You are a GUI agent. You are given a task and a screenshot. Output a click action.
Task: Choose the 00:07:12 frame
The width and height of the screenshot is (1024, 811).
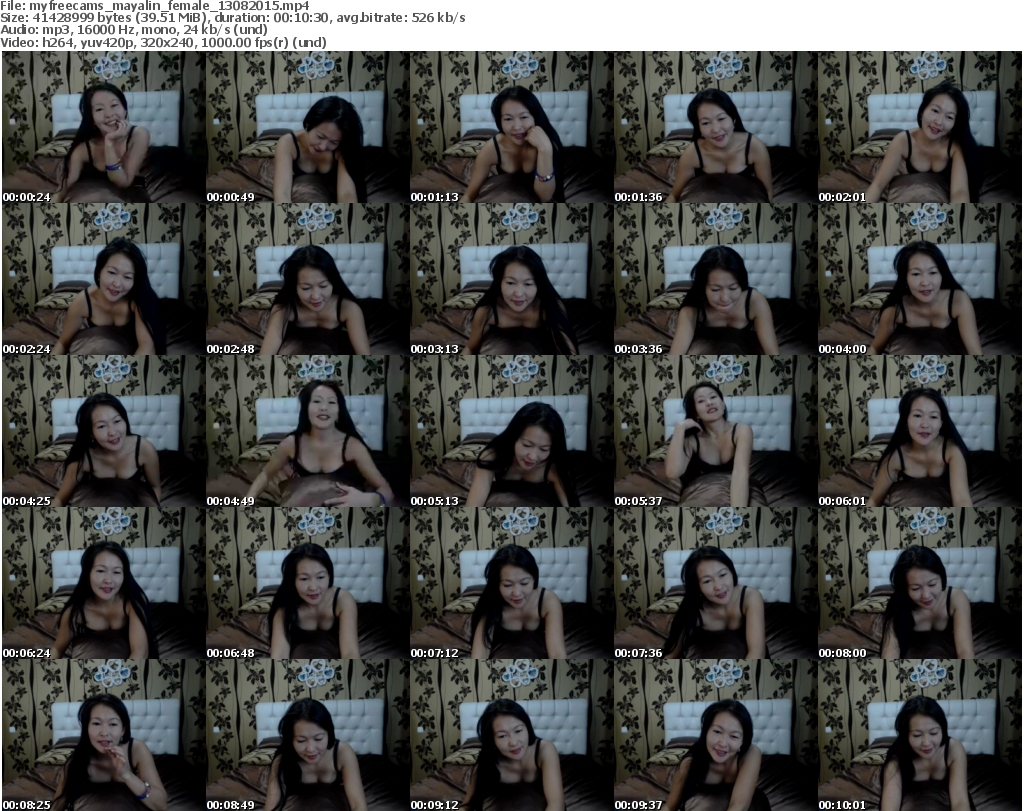(511, 583)
